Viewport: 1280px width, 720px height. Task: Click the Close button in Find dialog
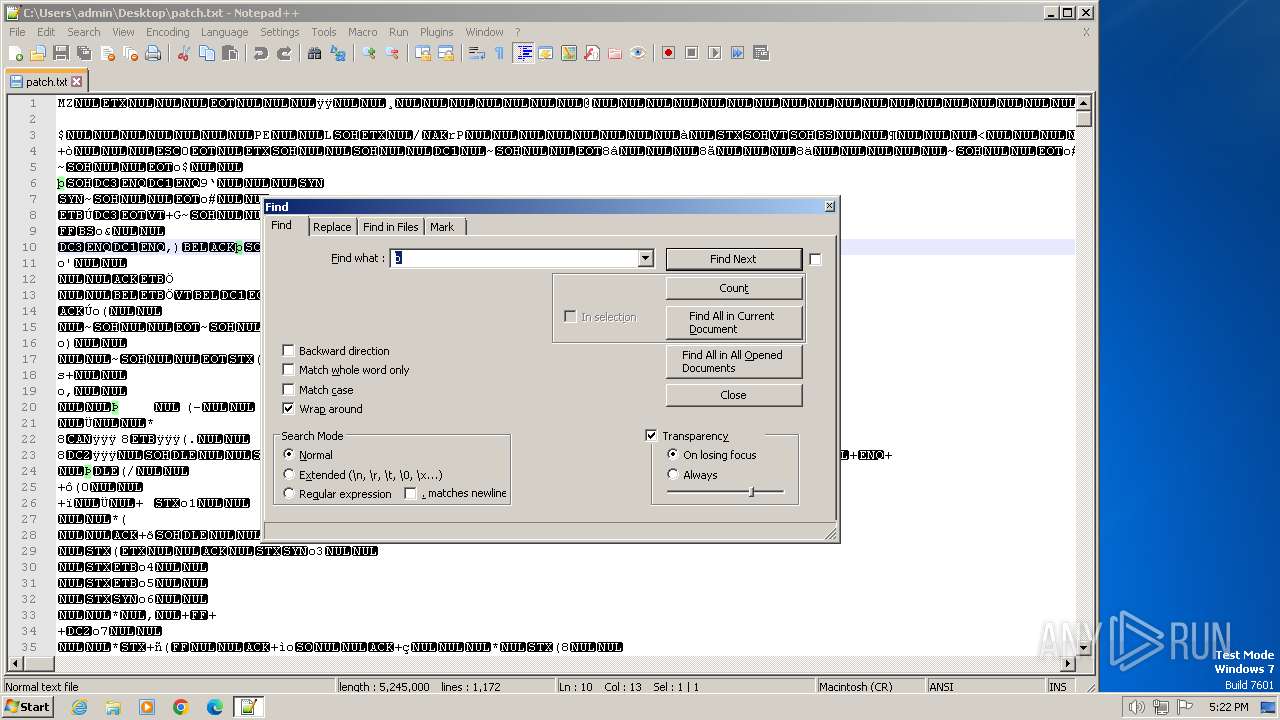pyautogui.click(x=733, y=395)
